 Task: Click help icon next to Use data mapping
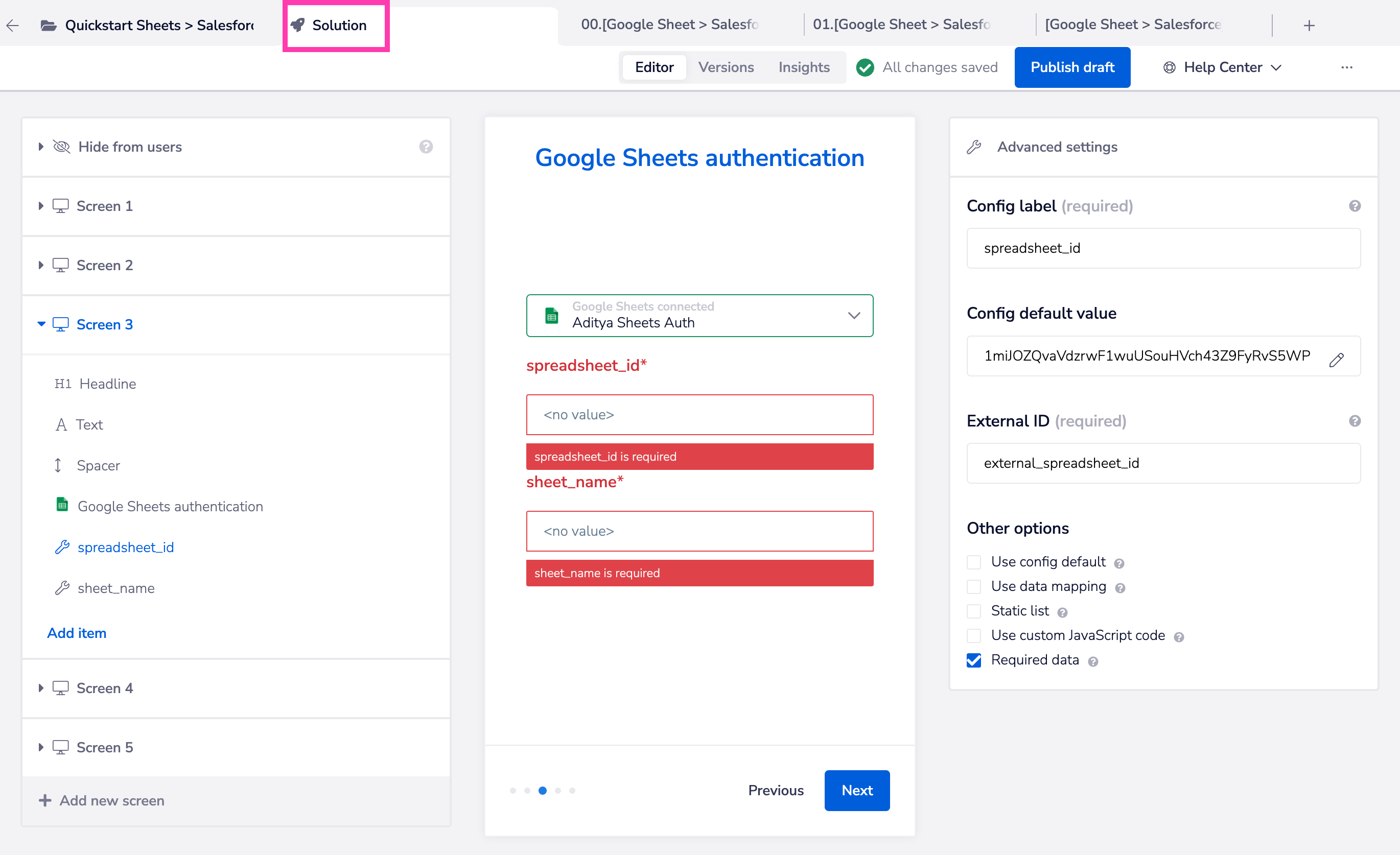(x=1120, y=588)
